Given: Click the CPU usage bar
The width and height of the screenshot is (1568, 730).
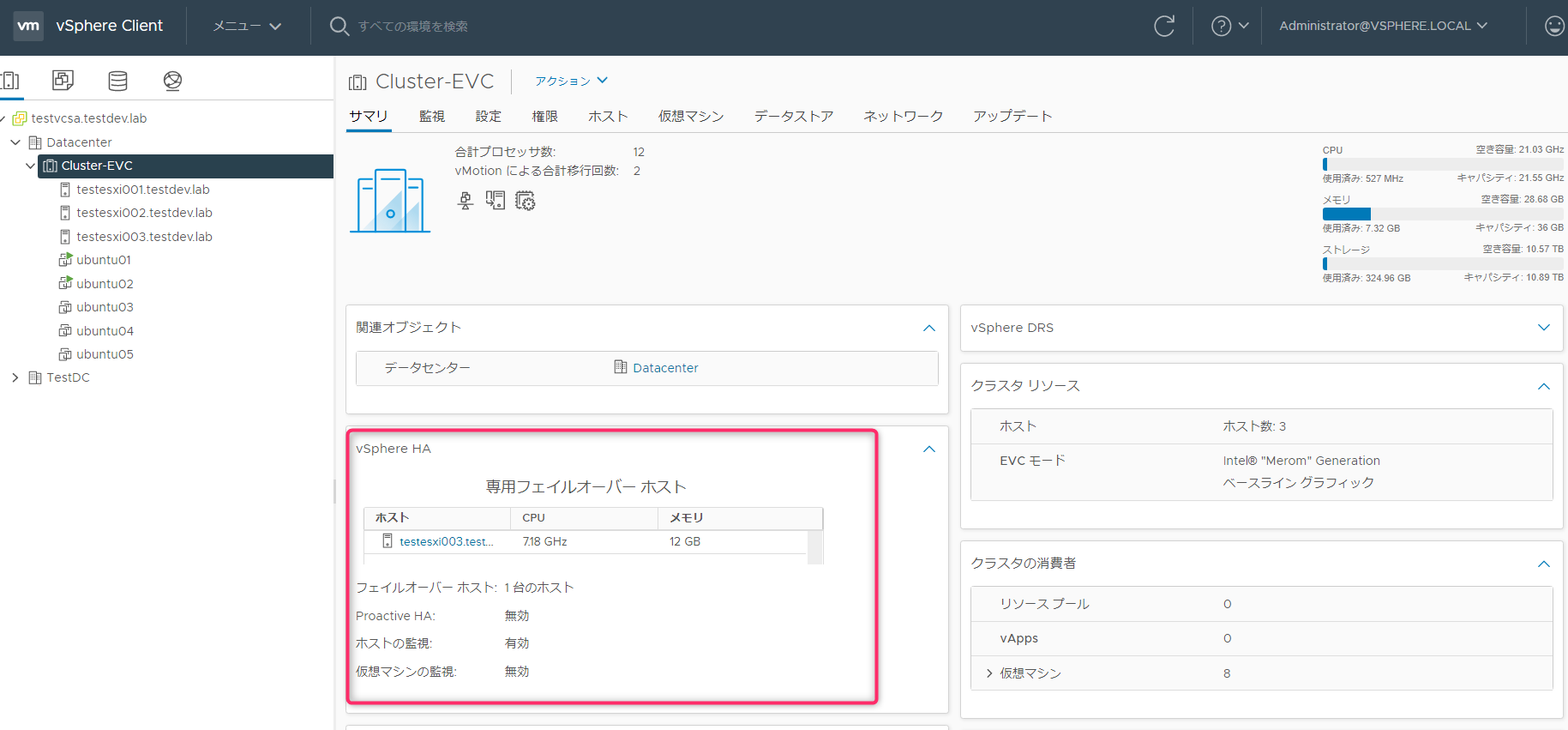Looking at the screenshot, I should (x=1443, y=164).
